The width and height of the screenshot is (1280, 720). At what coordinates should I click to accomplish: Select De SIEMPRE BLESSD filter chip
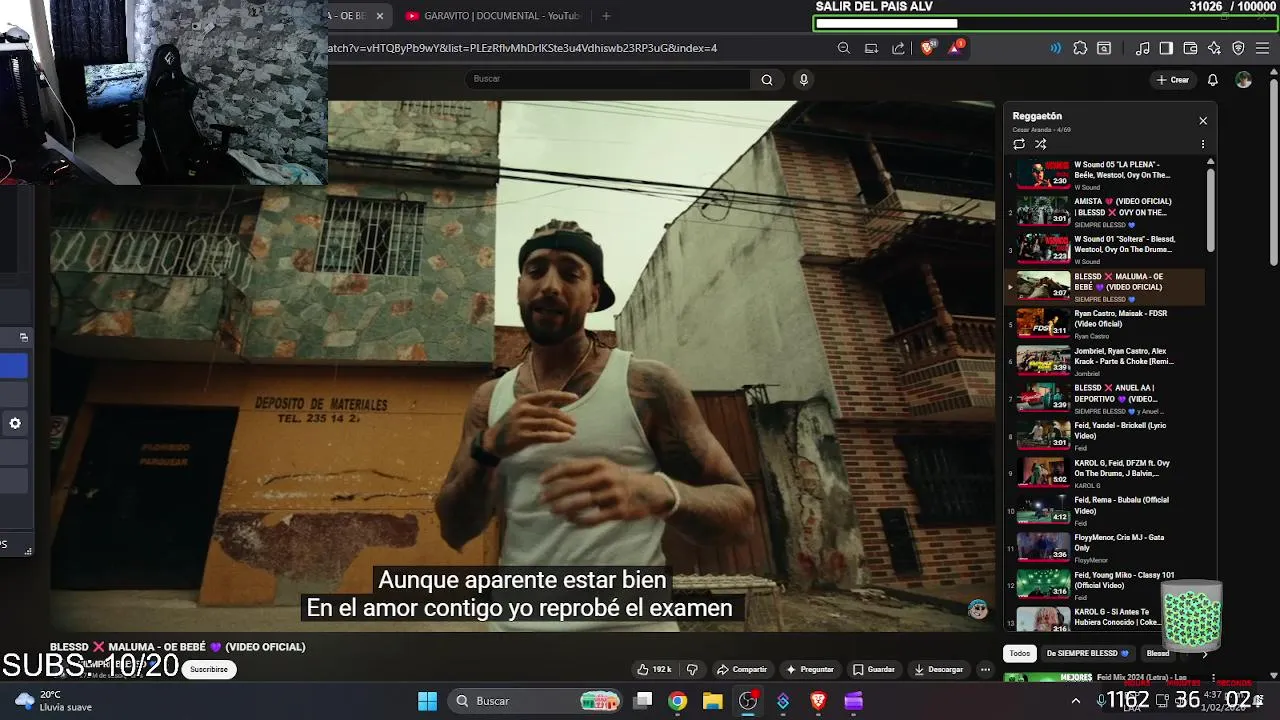(x=1087, y=653)
